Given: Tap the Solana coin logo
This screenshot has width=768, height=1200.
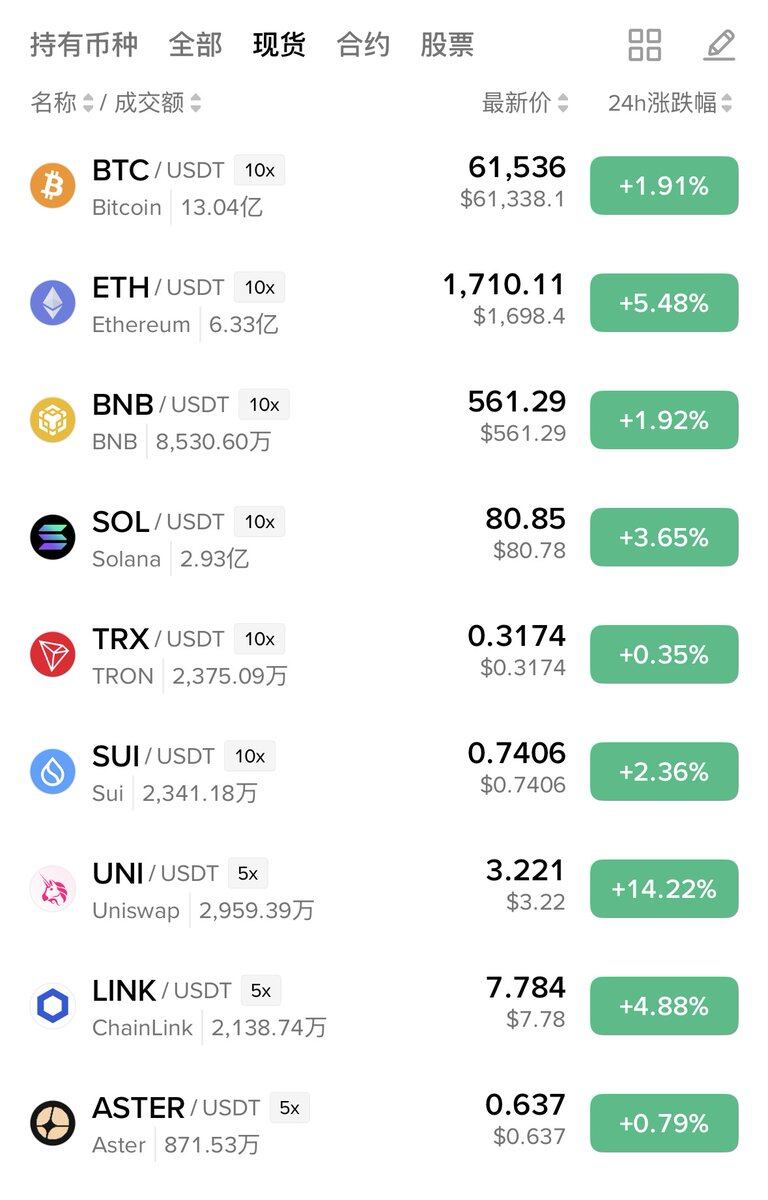Looking at the screenshot, I should point(53,537).
